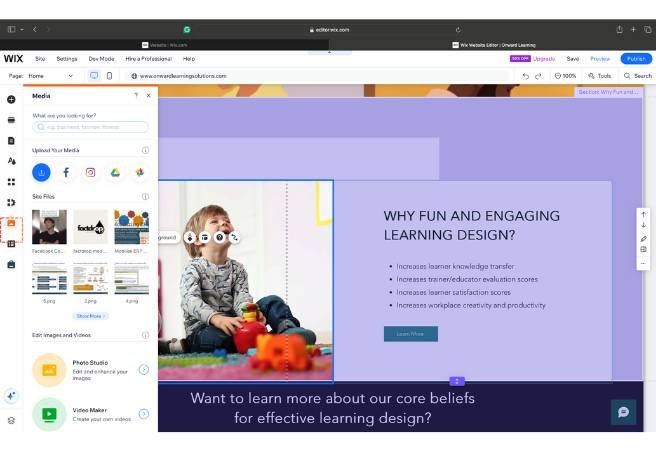The height and width of the screenshot is (451, 656).
Task: Click the Safari share icon
Action: 620,29
